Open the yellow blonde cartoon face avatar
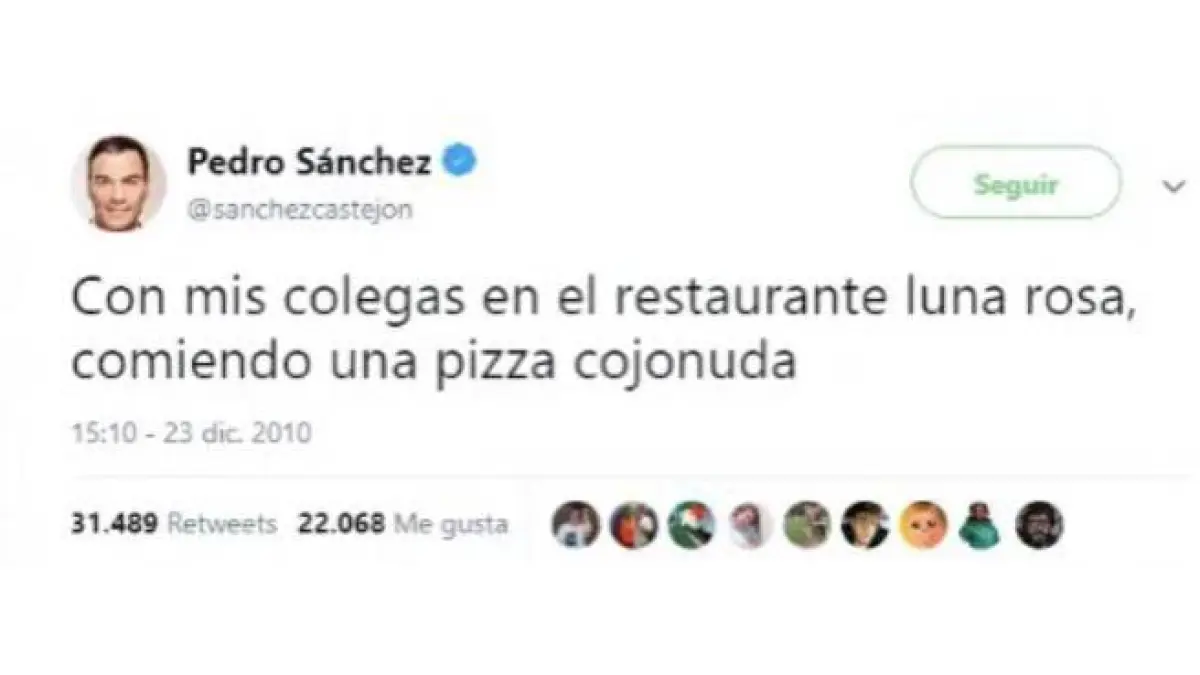 [x=922, y=524]
